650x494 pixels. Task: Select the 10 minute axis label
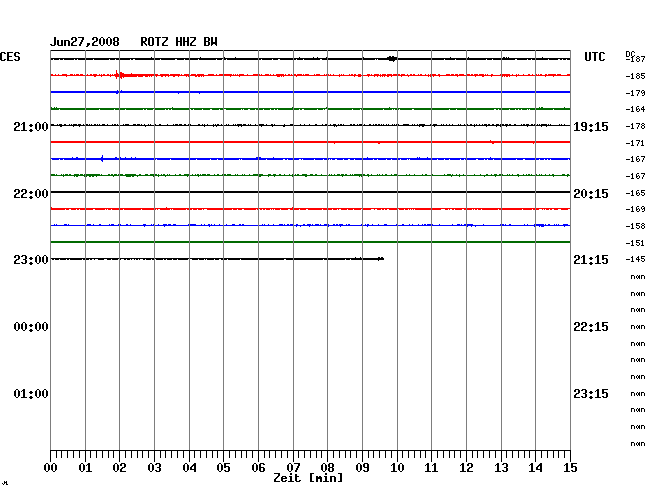coord(397,468)
